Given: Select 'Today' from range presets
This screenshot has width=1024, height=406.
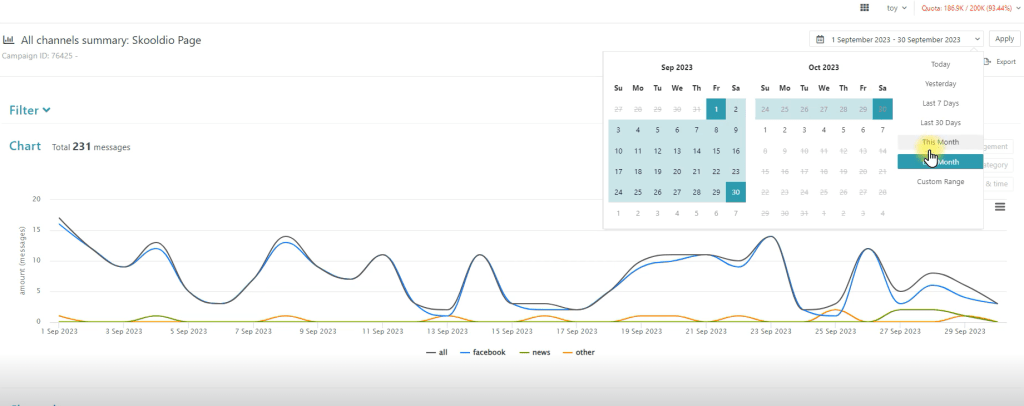Looking at the screenshot, I should [x=940, y=64].
